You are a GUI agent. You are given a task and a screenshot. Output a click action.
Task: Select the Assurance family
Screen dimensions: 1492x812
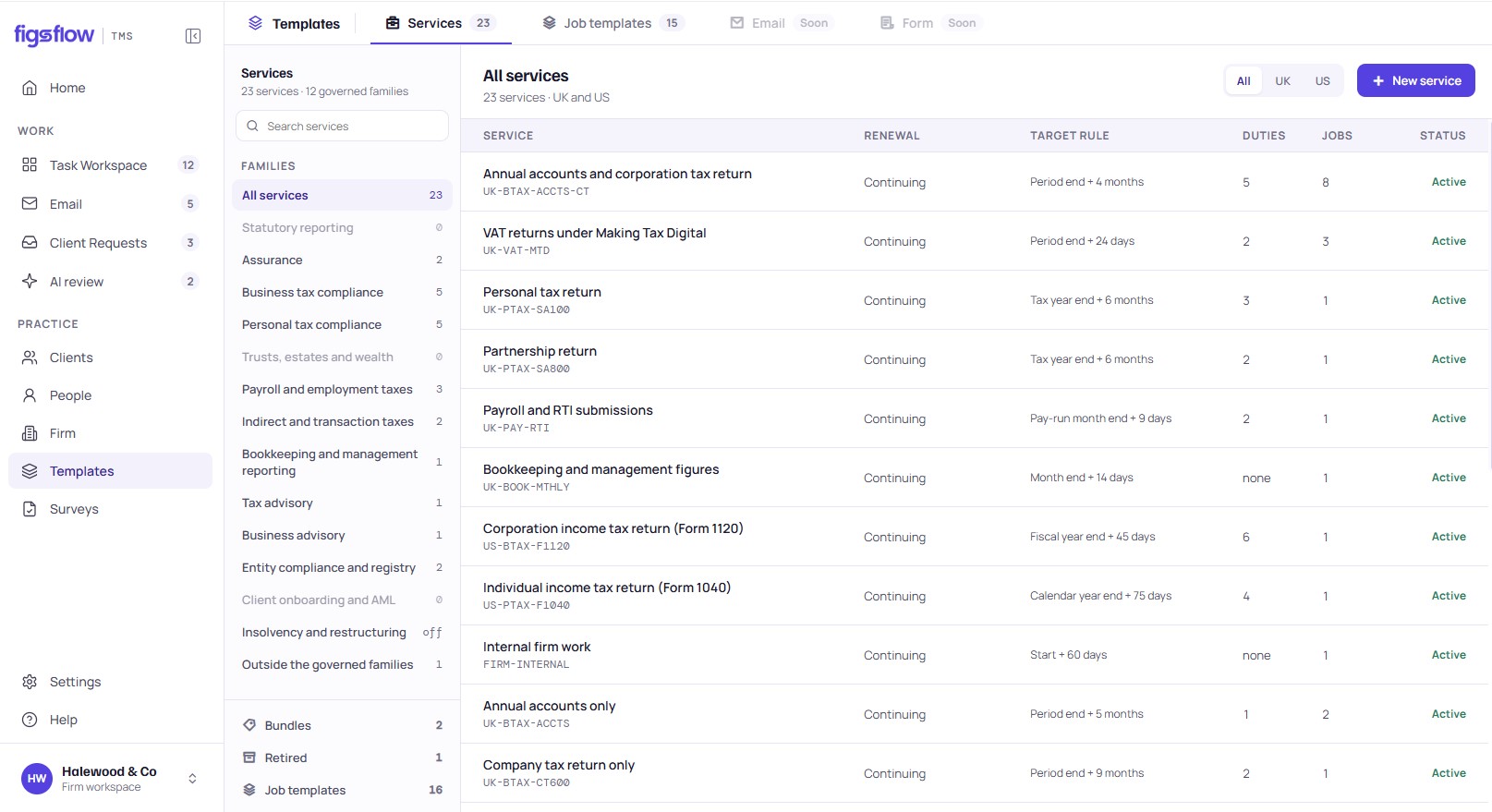342,260
